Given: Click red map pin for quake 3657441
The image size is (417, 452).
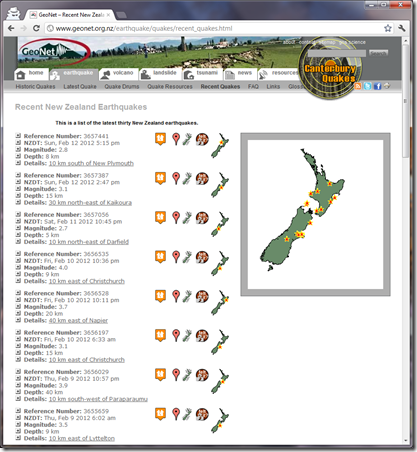Looking at the screenshot, I should tap(176, 139).
